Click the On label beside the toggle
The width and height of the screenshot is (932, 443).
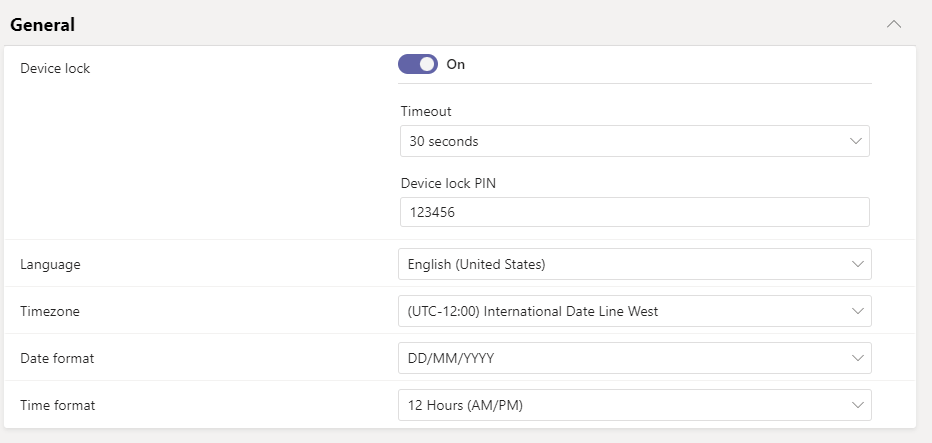455,64
